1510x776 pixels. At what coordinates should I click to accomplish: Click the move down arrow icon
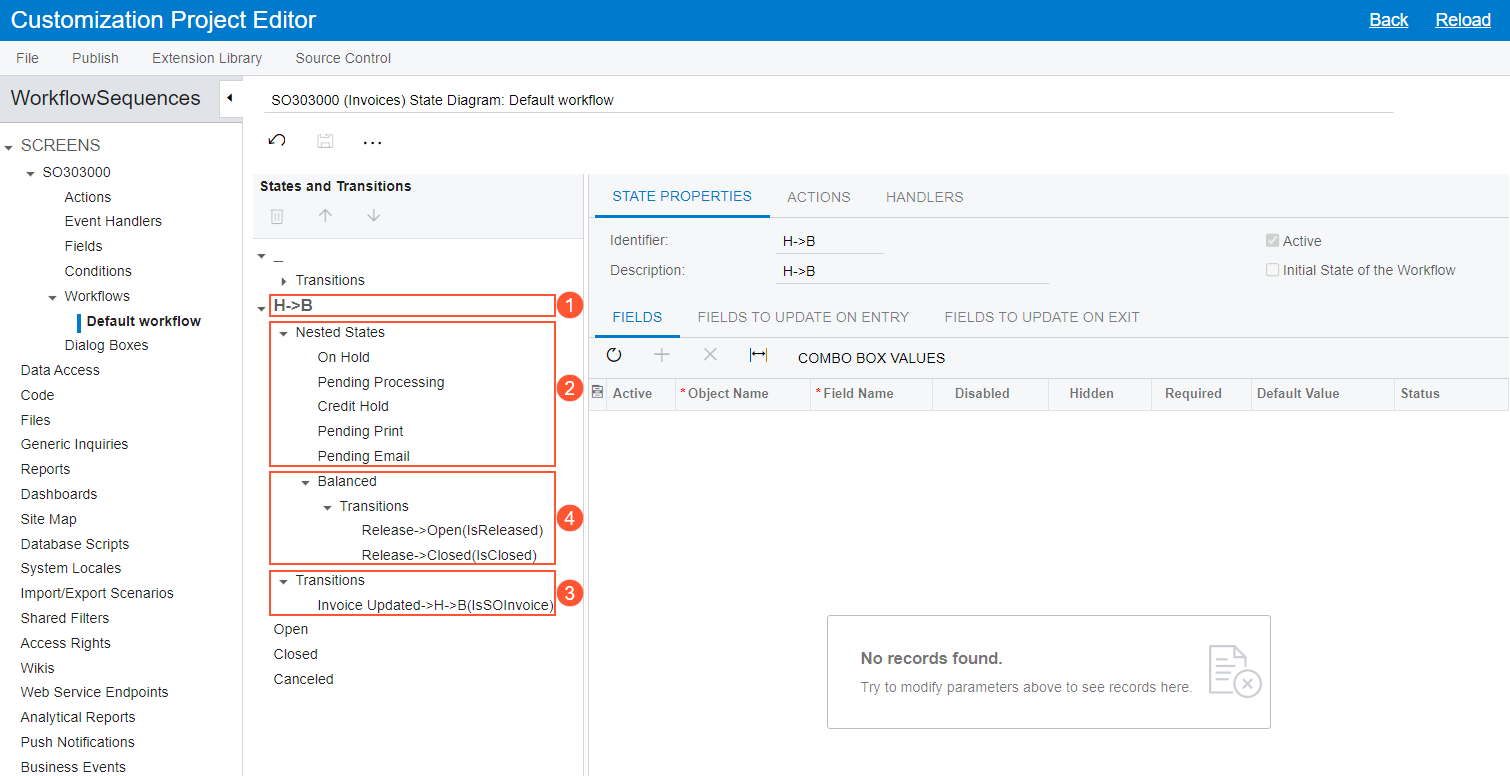click(x=373, y=216)
